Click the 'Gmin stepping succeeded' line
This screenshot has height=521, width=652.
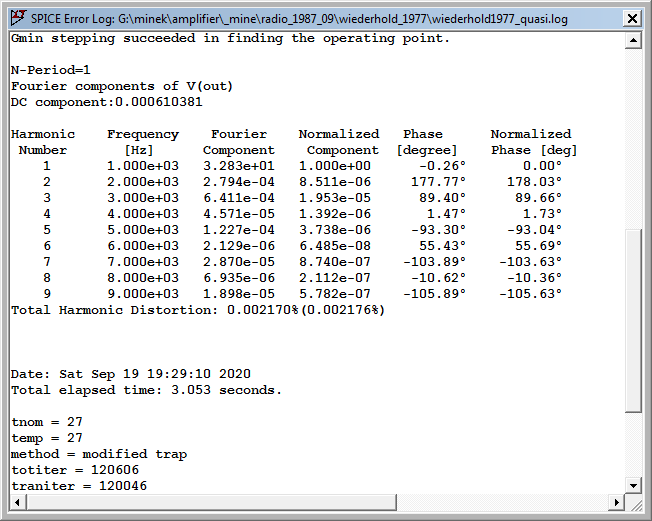[x=230, y=38]
